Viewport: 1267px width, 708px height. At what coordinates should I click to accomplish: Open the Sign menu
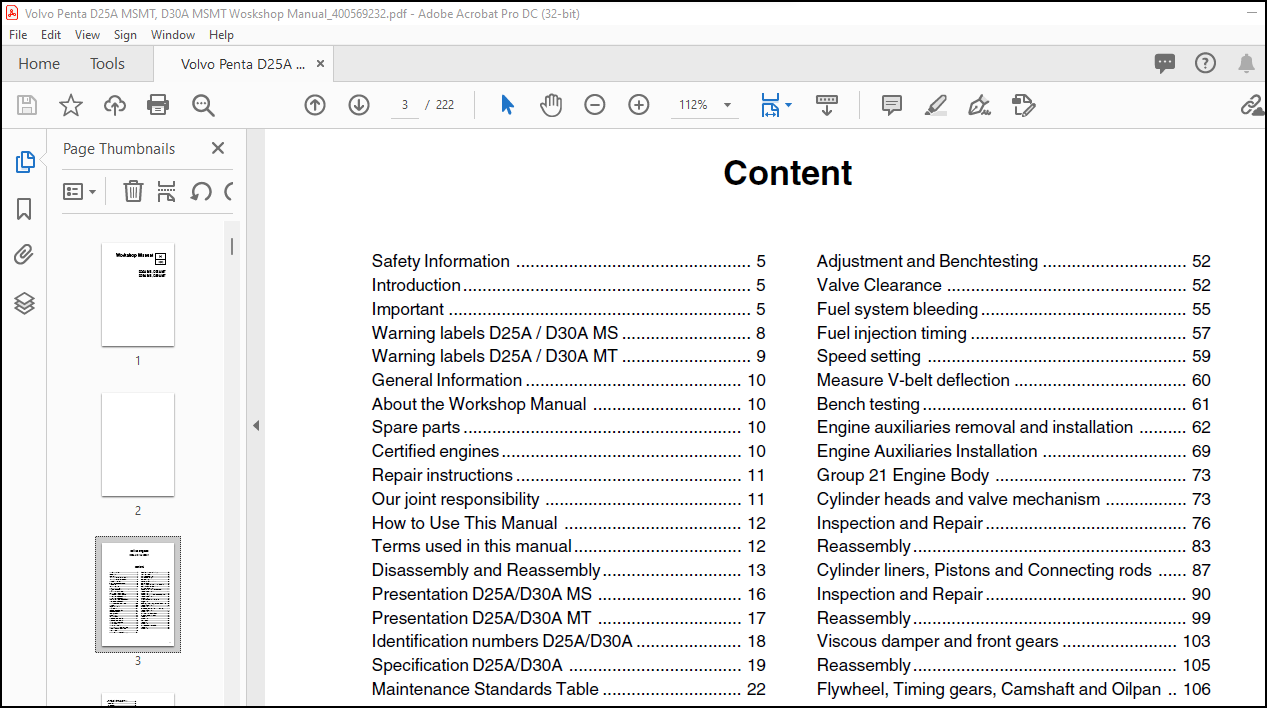(125, 34)
